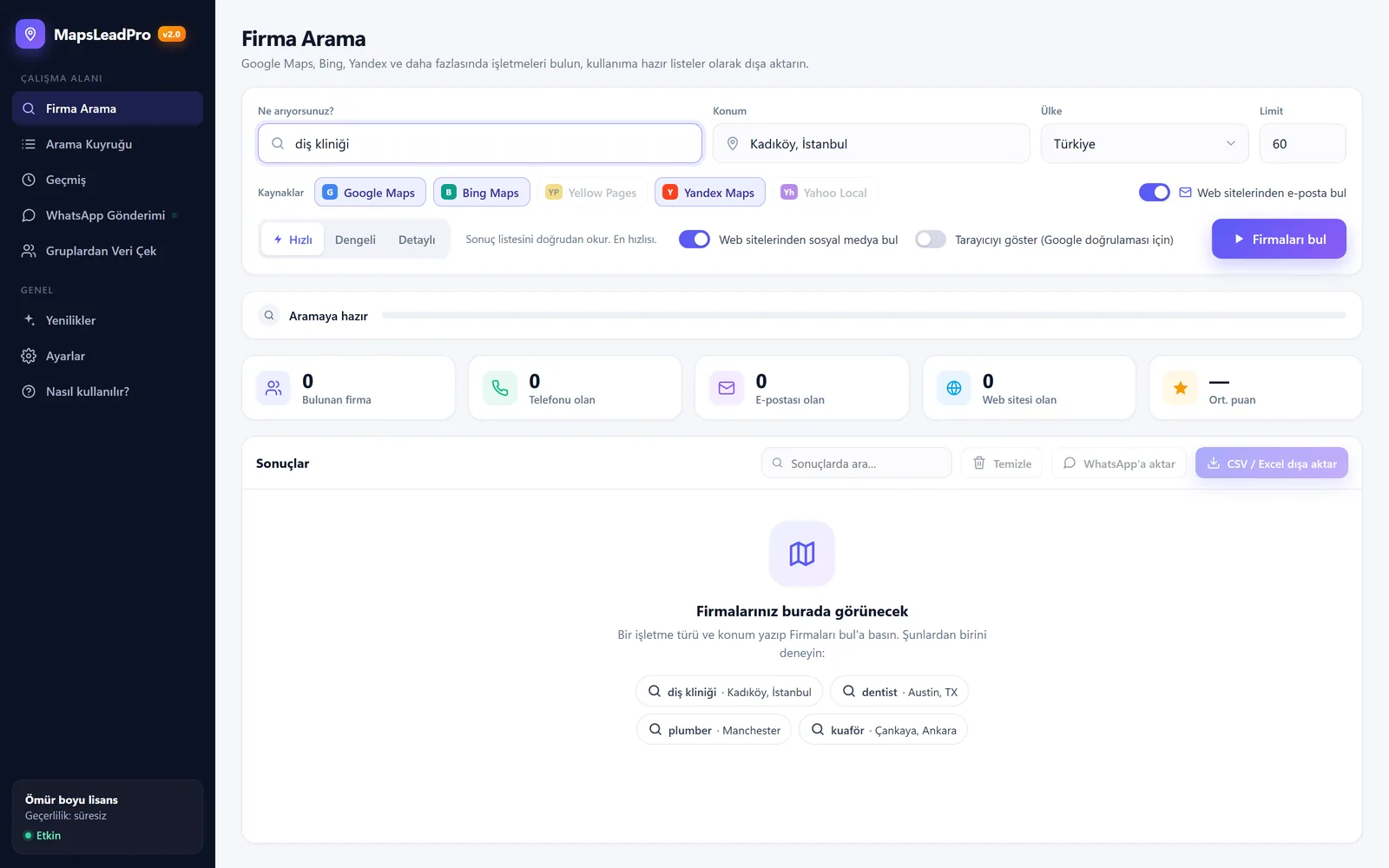Click the E-postası olan mail icon
Screen dimensions: 1389x868
[x=727, y=388]
